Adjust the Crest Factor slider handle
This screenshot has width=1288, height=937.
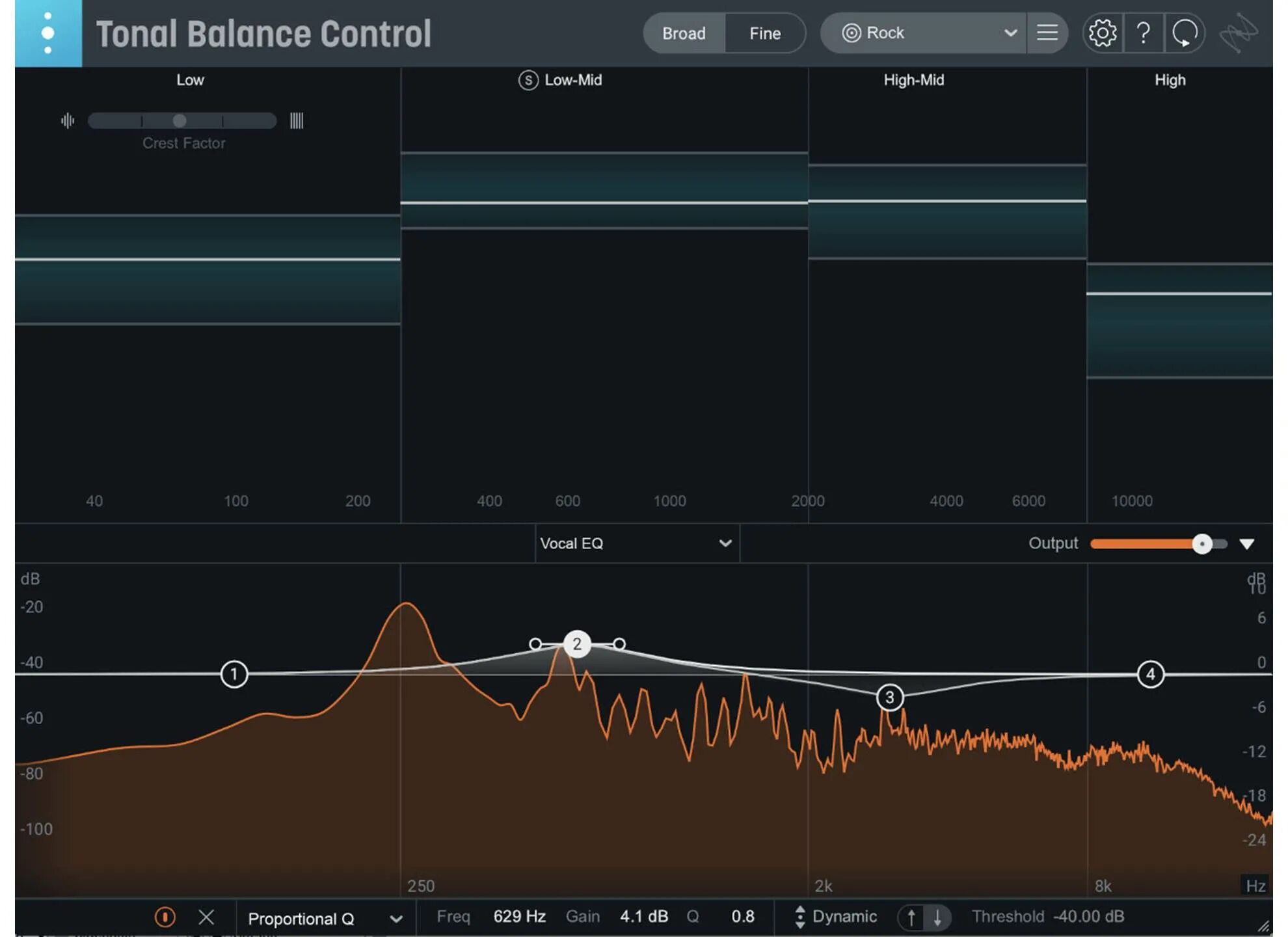click(180, 120)
